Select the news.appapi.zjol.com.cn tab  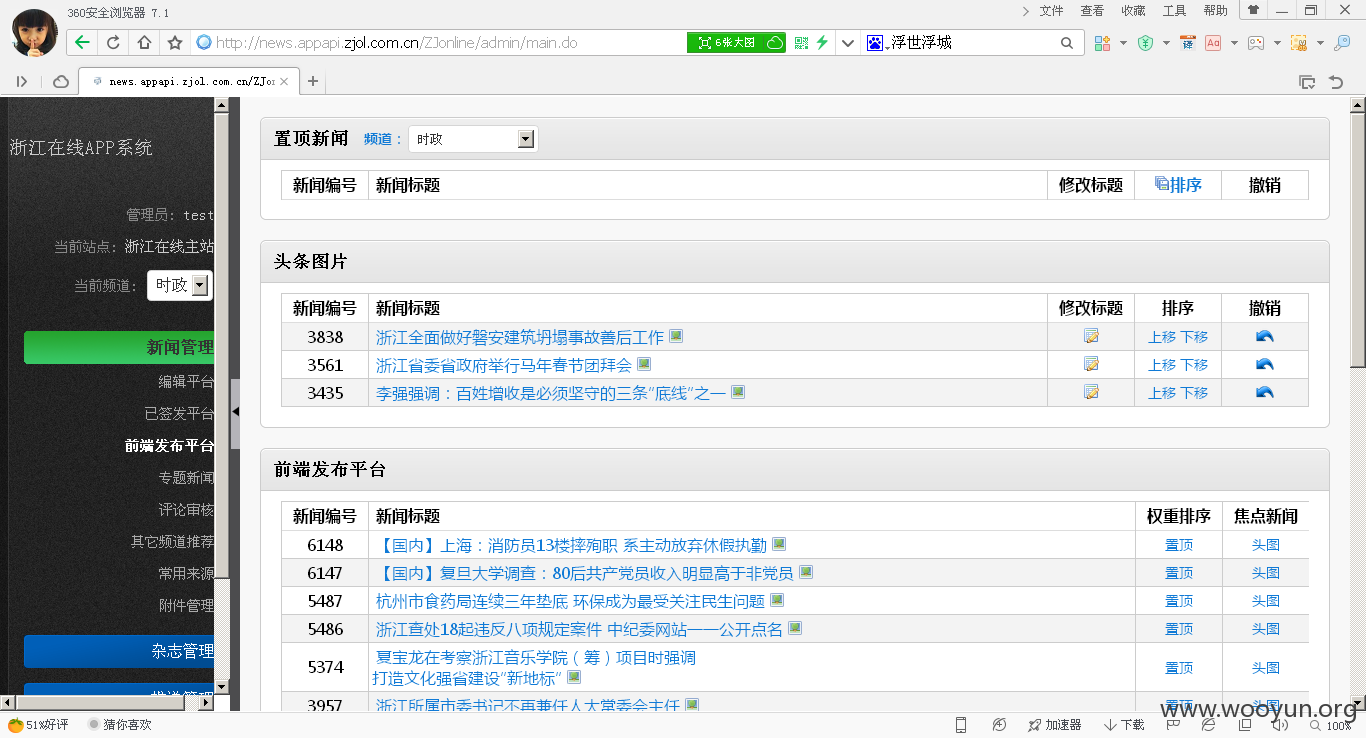[x=187, y=81]
